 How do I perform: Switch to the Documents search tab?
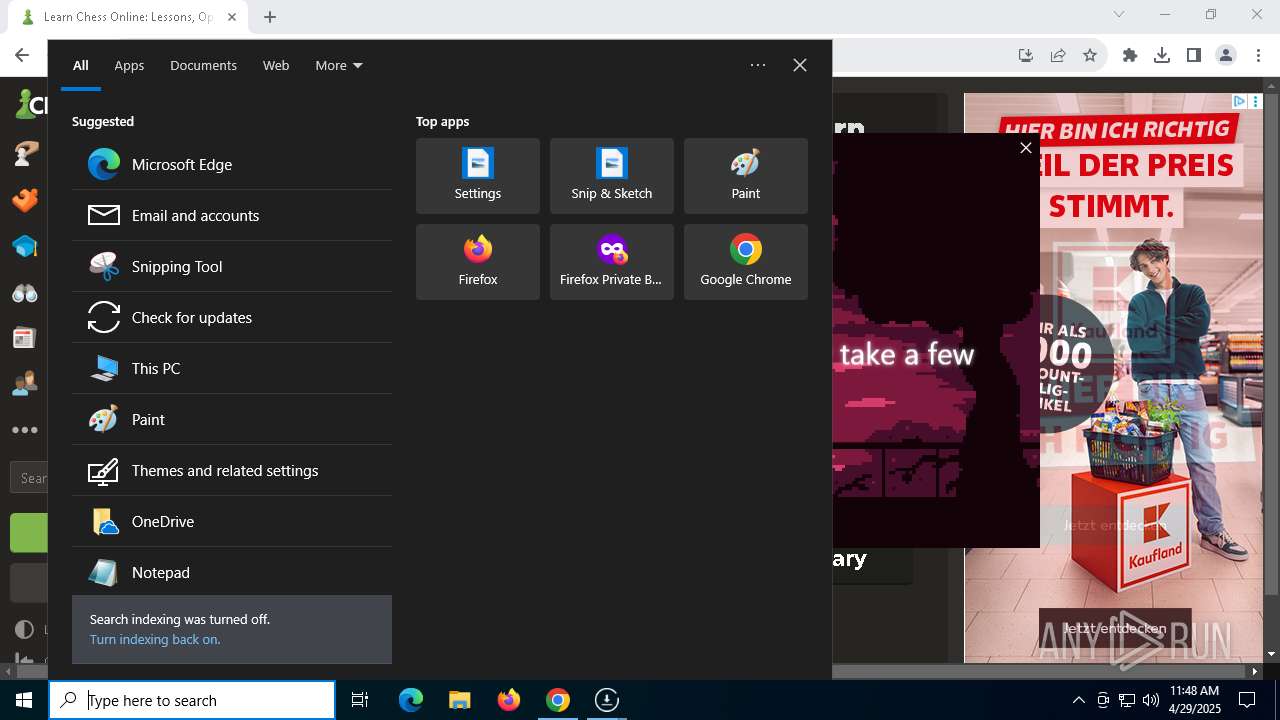203,65
